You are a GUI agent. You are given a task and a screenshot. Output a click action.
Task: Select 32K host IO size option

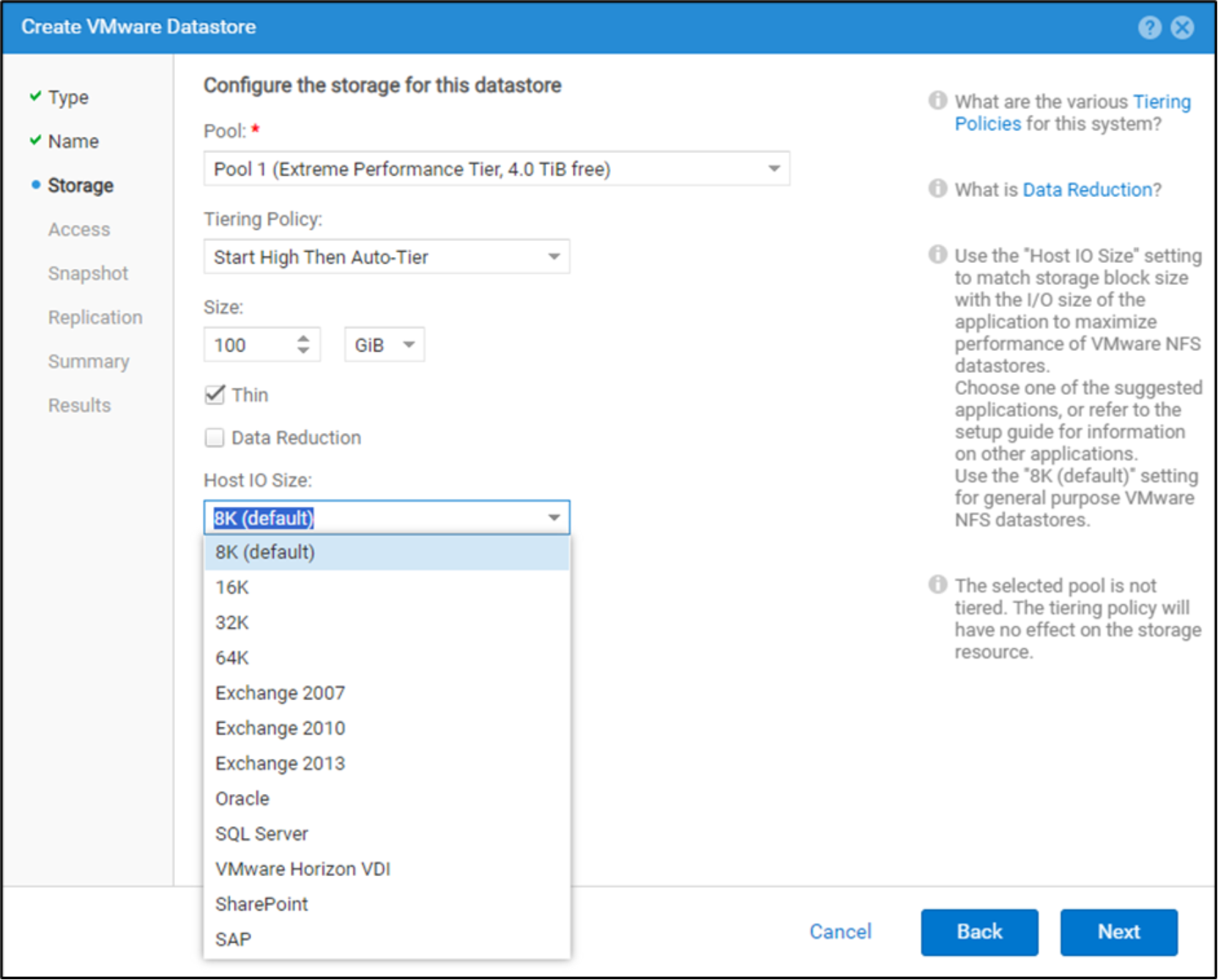coord(387,623)
